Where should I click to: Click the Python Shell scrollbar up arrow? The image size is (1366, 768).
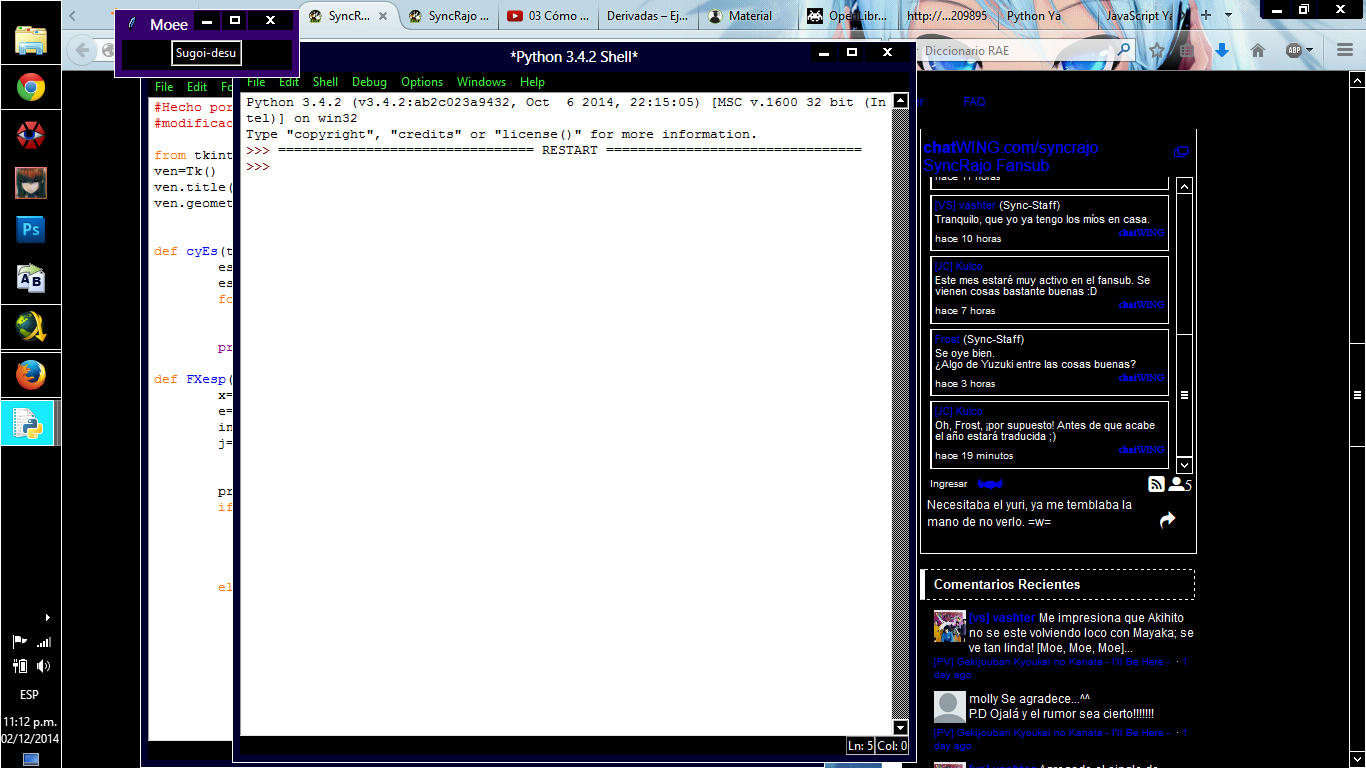(900, 101)
